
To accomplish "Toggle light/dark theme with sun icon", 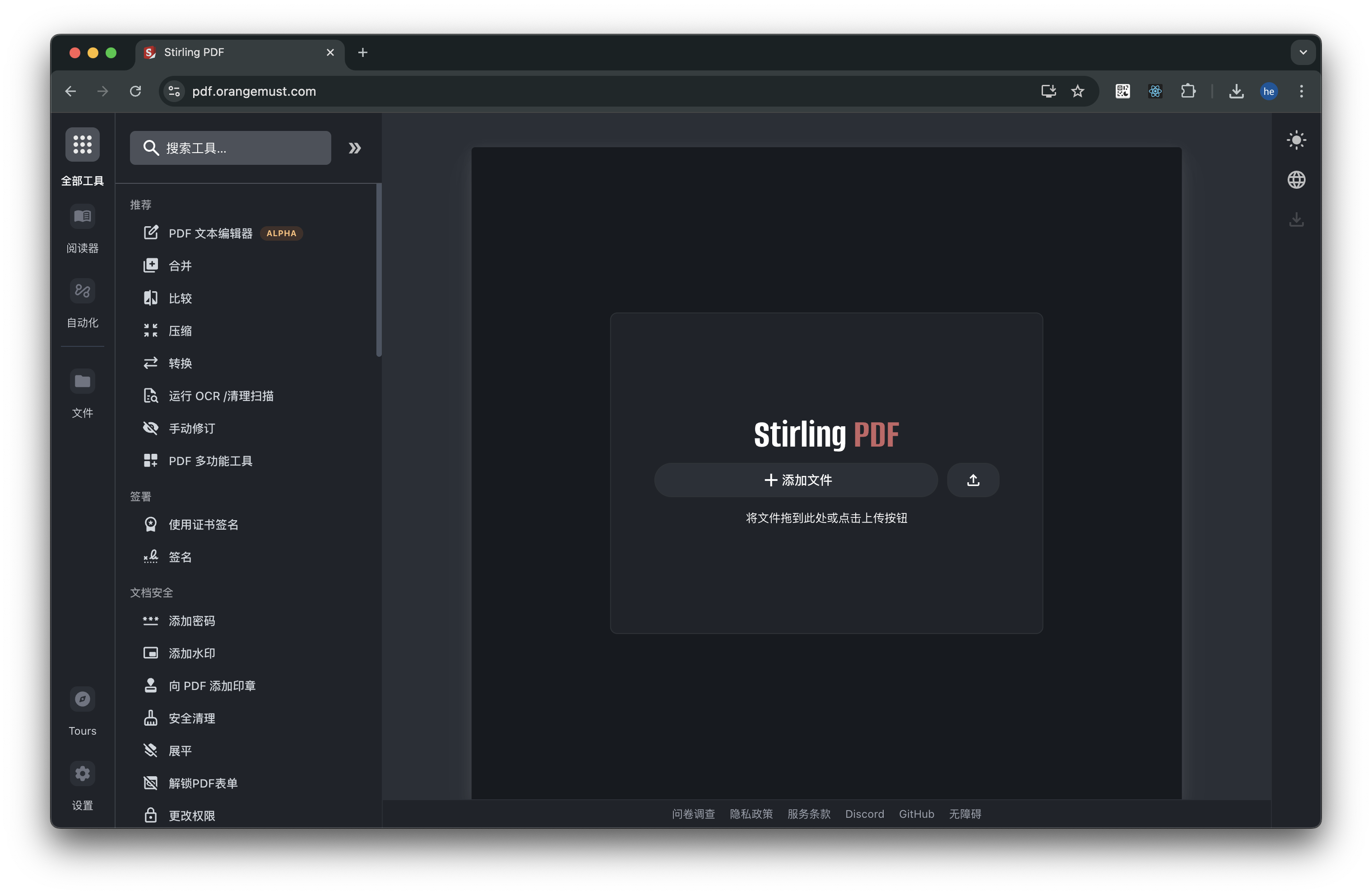I will (x=1296, y=140).
